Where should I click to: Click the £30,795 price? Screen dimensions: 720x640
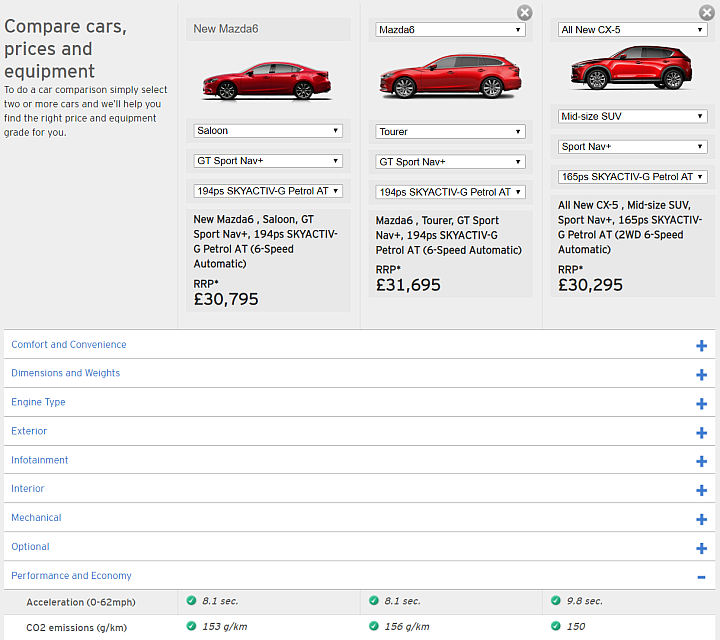pos(226,299)
